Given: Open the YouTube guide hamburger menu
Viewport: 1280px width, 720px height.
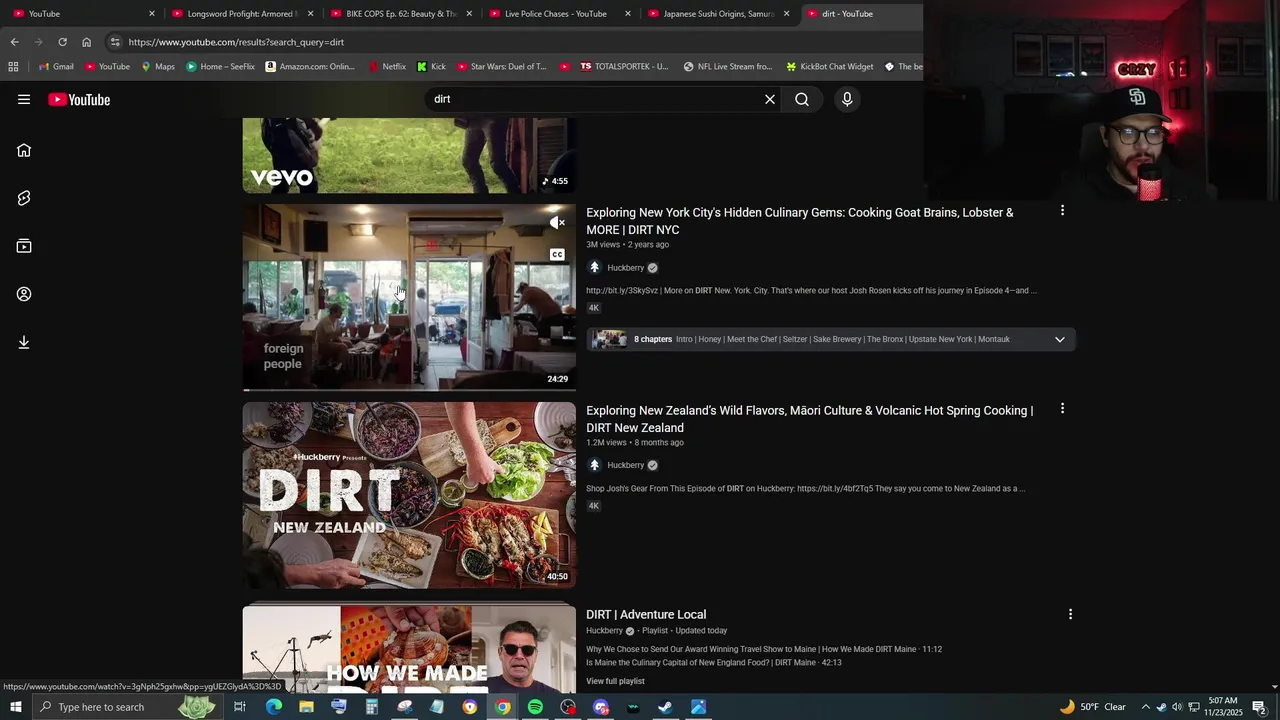Looking at the screenshot, I should pos(24,99).
